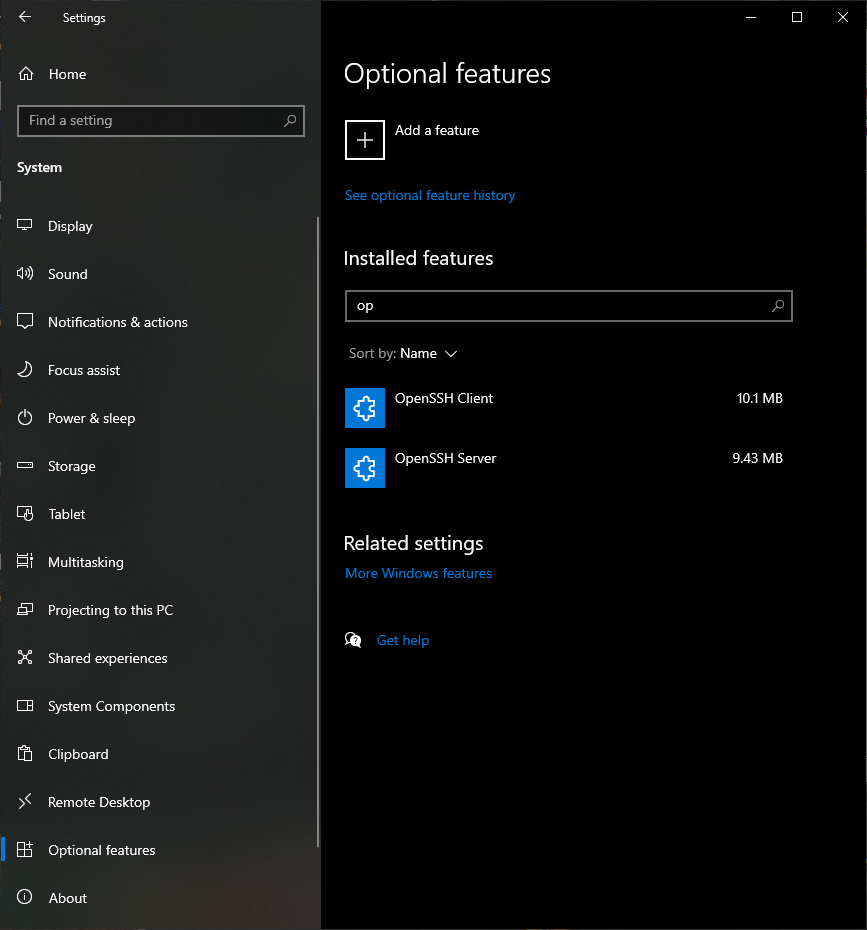
Task: Open the Display settings page
Action: [70, 226]
